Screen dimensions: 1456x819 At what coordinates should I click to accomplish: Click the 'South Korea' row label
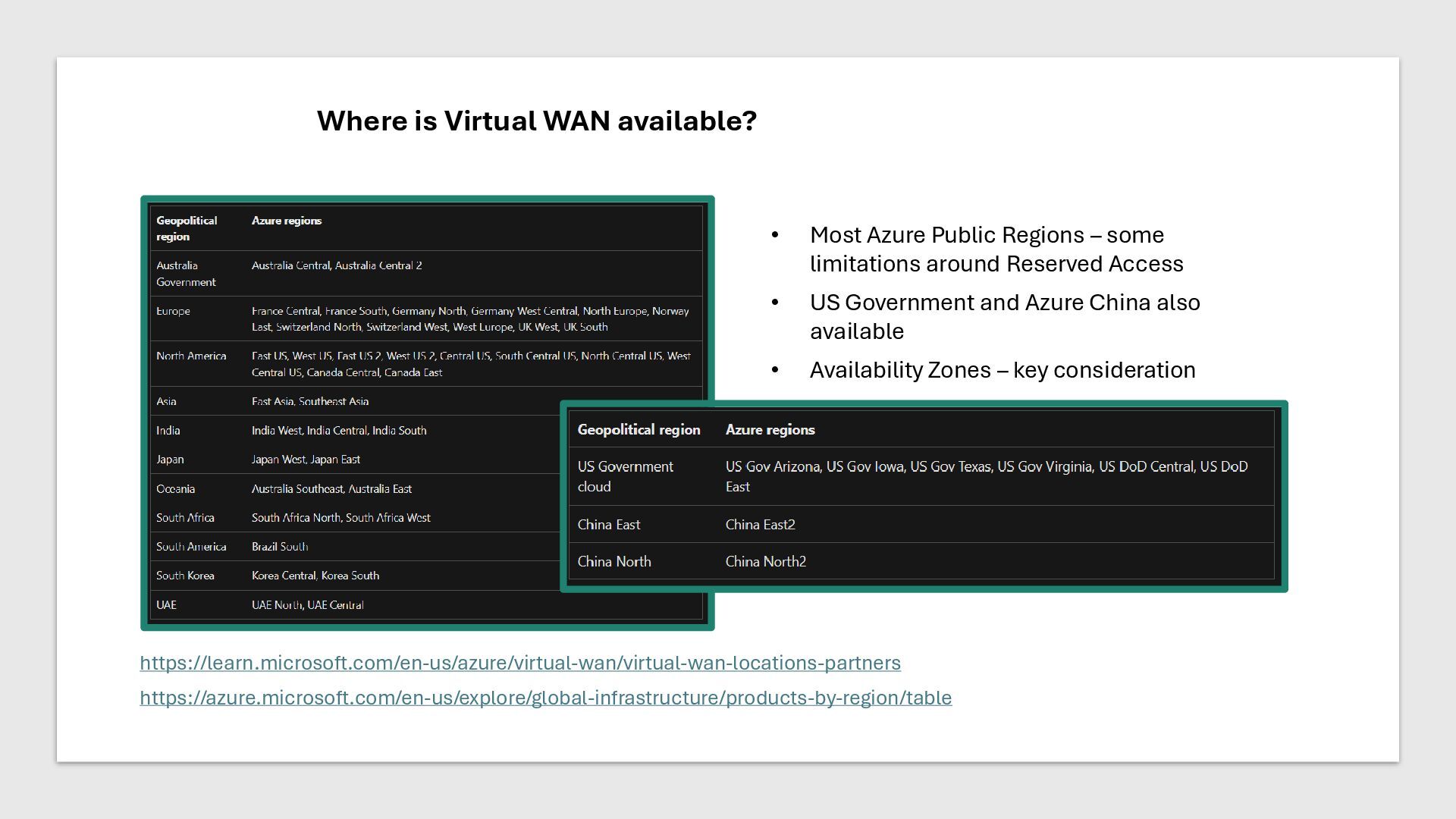(185, 576)
